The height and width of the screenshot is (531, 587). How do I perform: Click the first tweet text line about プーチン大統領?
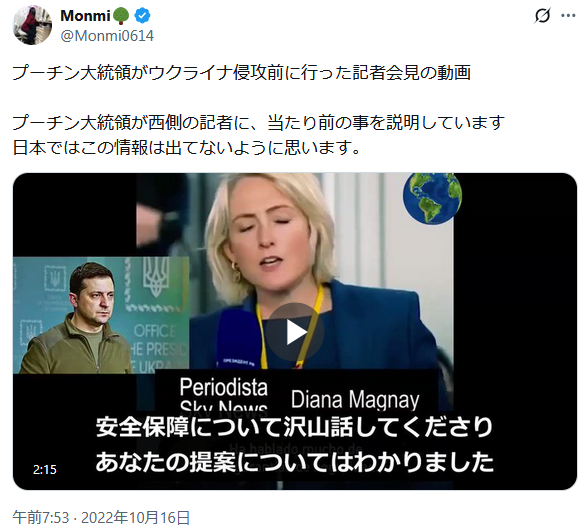[242, 73]
